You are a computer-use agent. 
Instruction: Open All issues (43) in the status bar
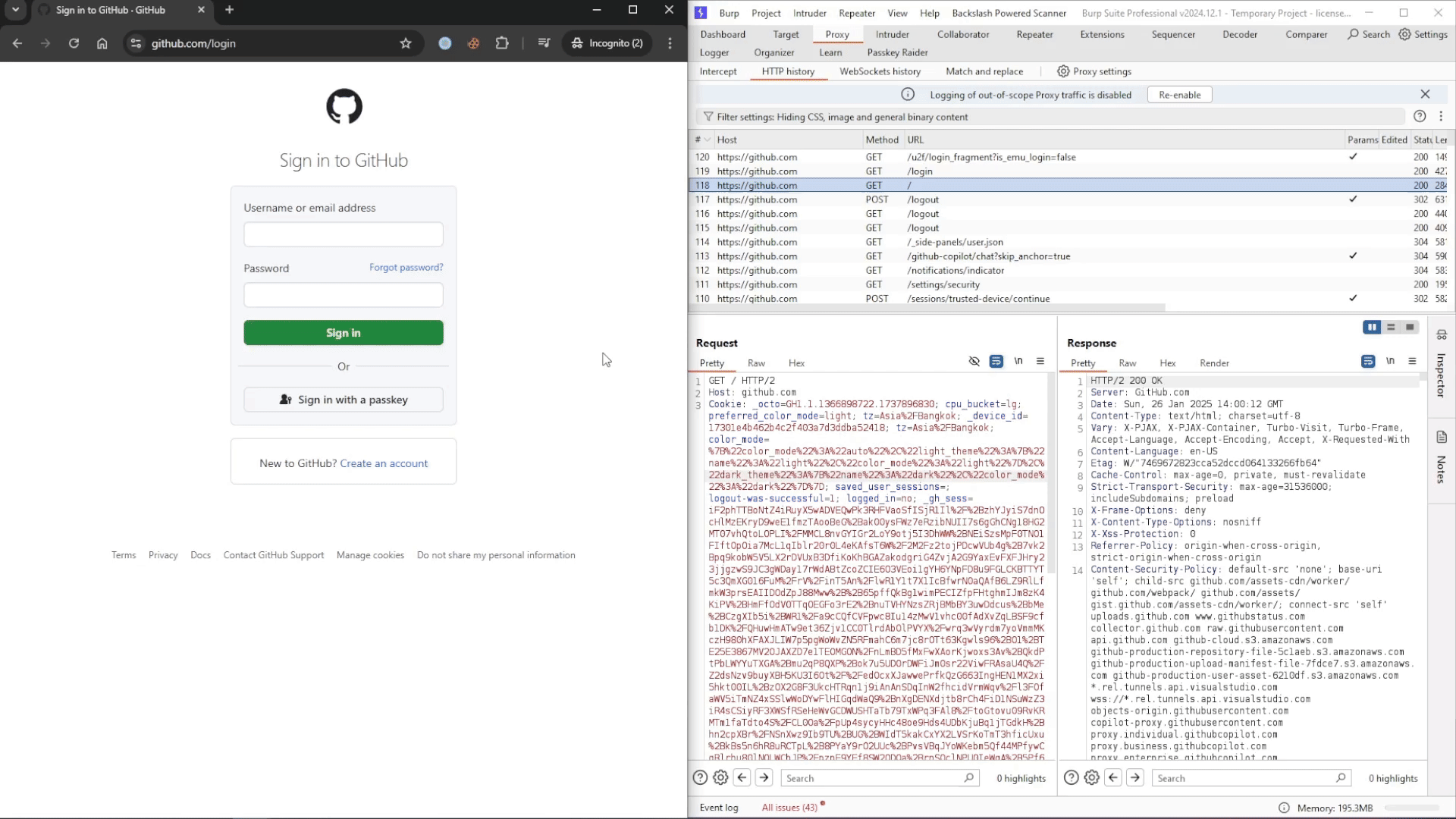789,808
